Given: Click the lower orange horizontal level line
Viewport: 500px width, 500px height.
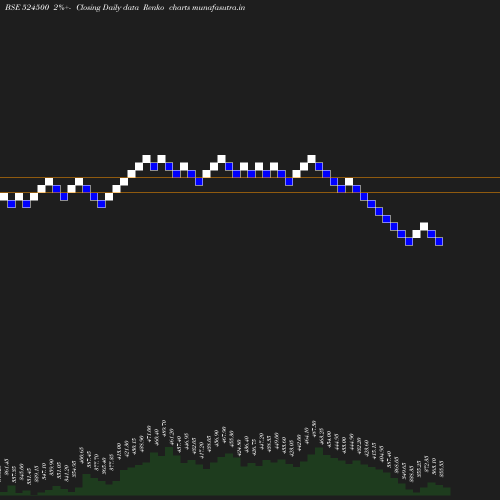Looking at the screenshot, I should [x=250, y=192].
